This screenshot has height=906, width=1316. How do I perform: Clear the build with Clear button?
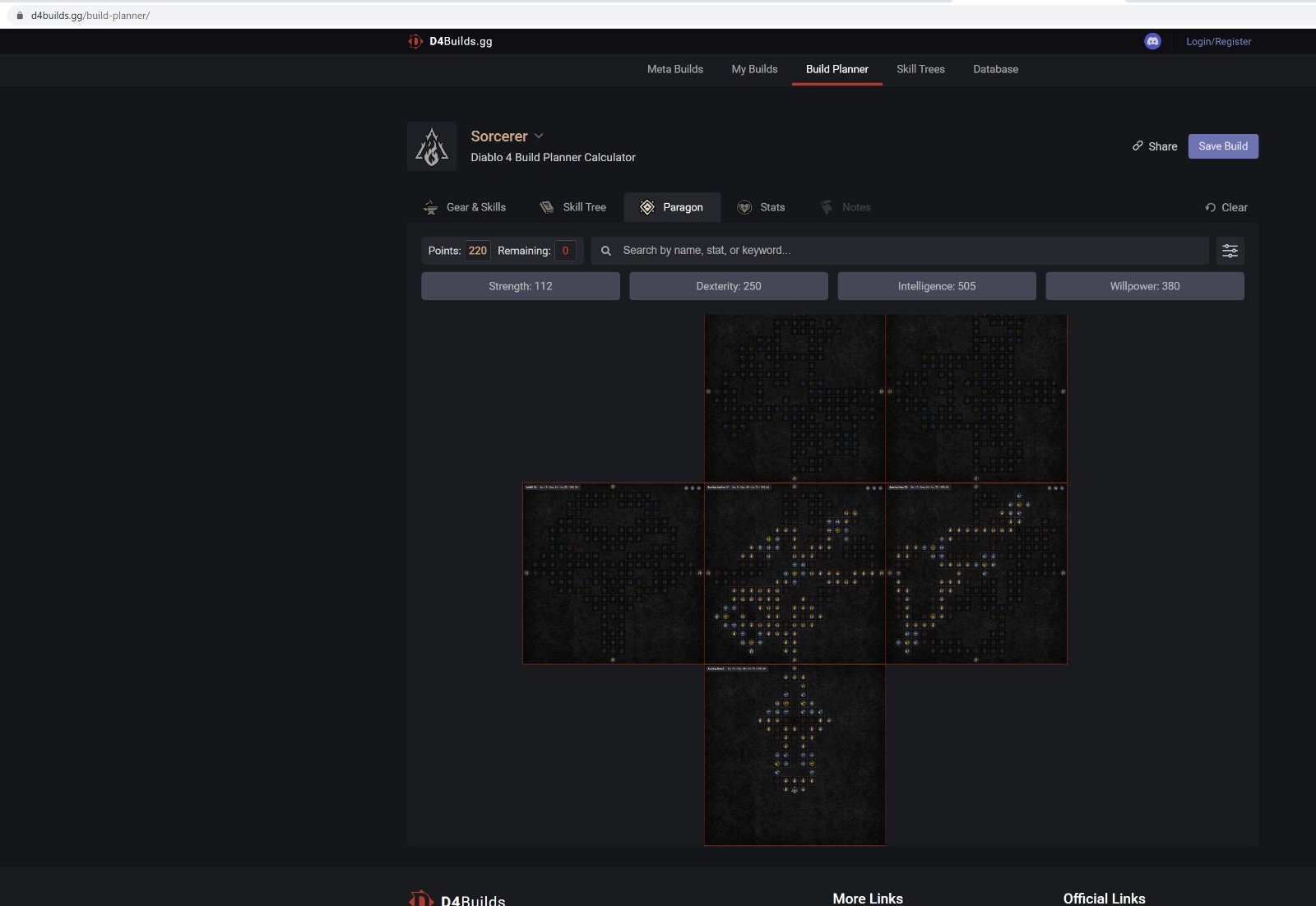tap(1226, 207)
